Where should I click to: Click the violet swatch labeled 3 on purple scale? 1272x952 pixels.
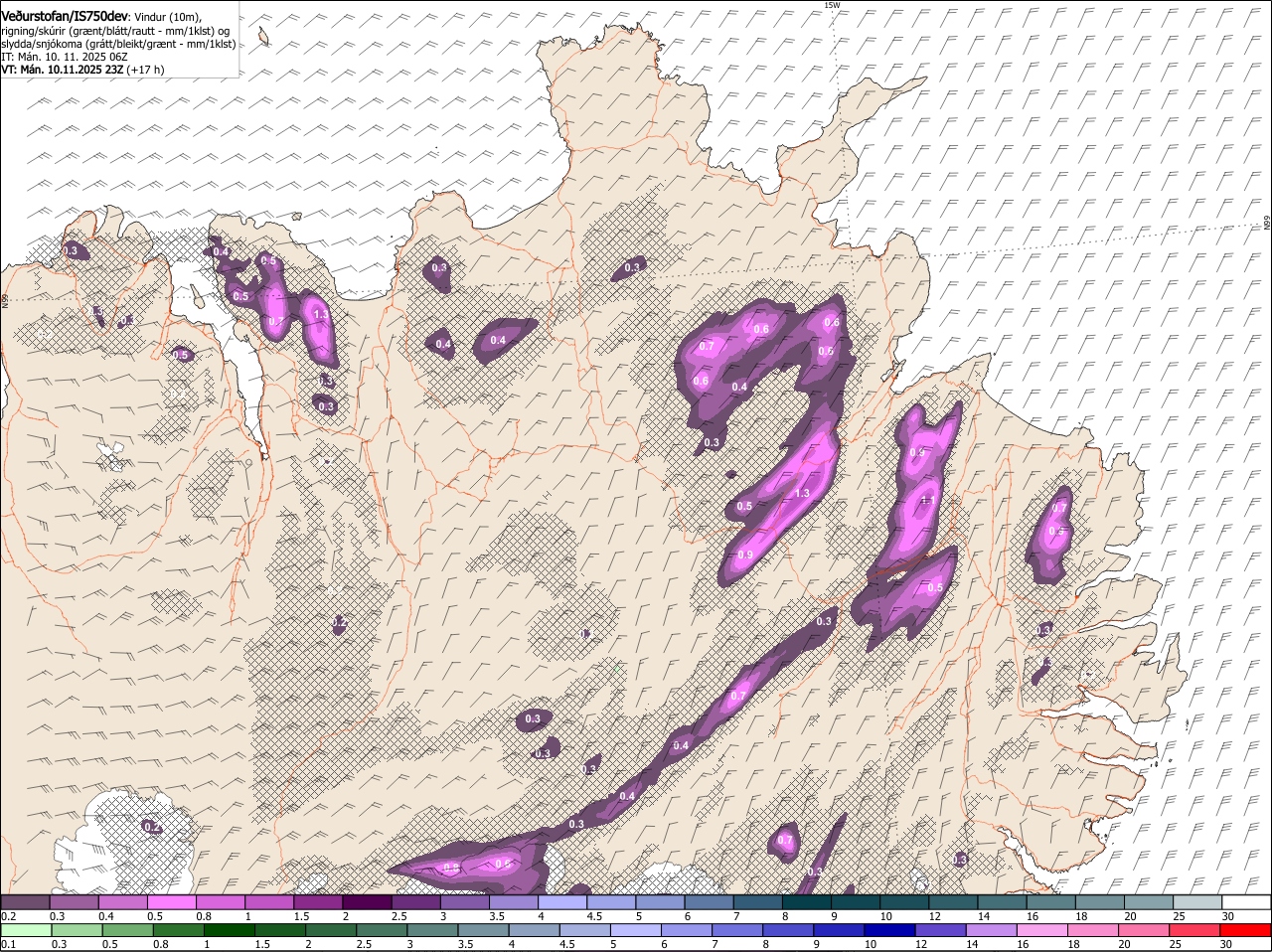coord(464,901)
